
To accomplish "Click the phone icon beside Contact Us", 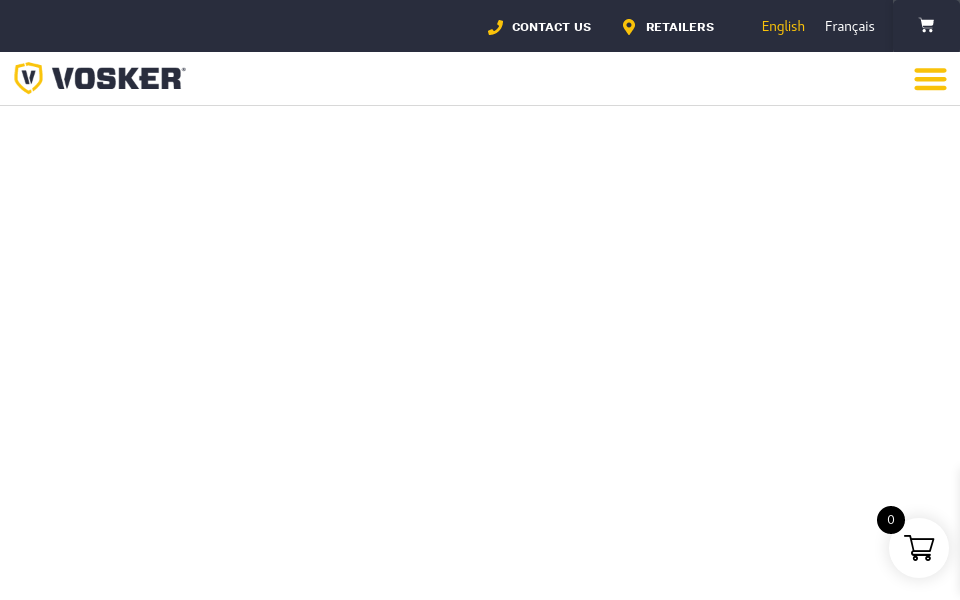I will pyautogui.click(x=495, y=27).
